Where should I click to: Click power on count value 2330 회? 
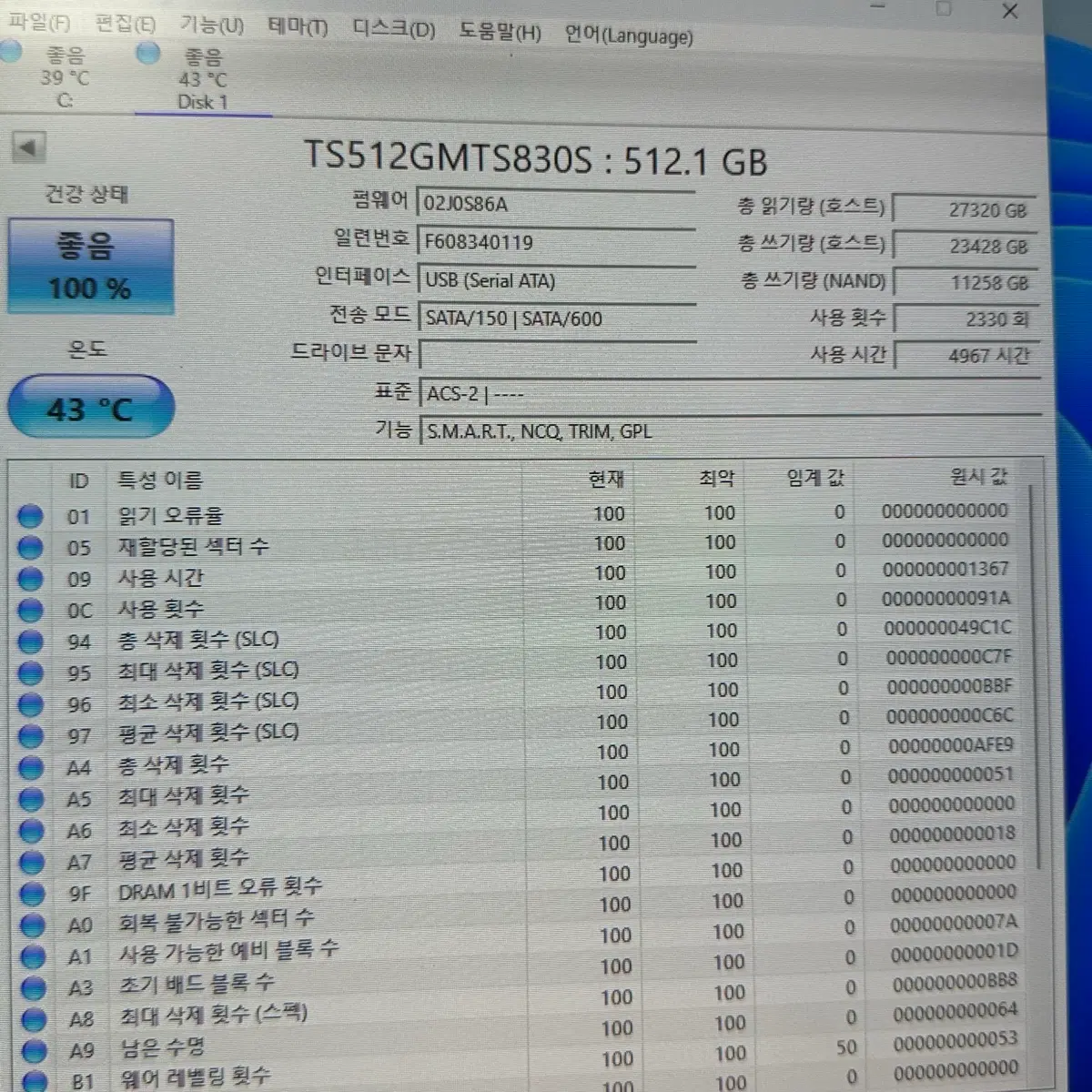[x=967, y=318]
